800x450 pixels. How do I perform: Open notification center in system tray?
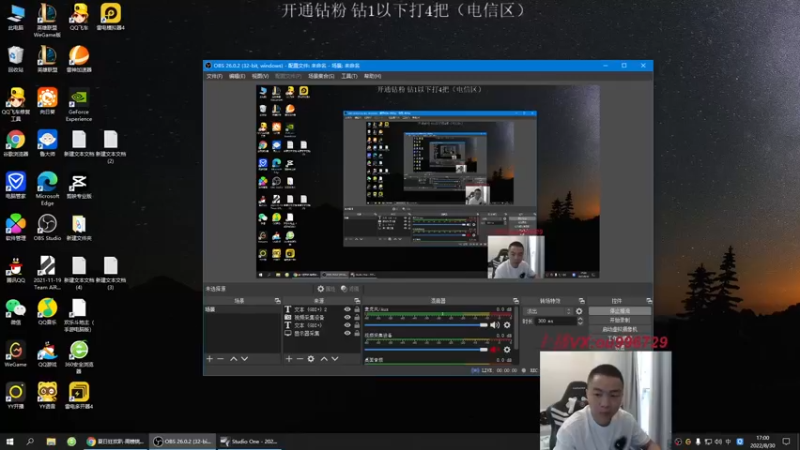pos(786,441)
